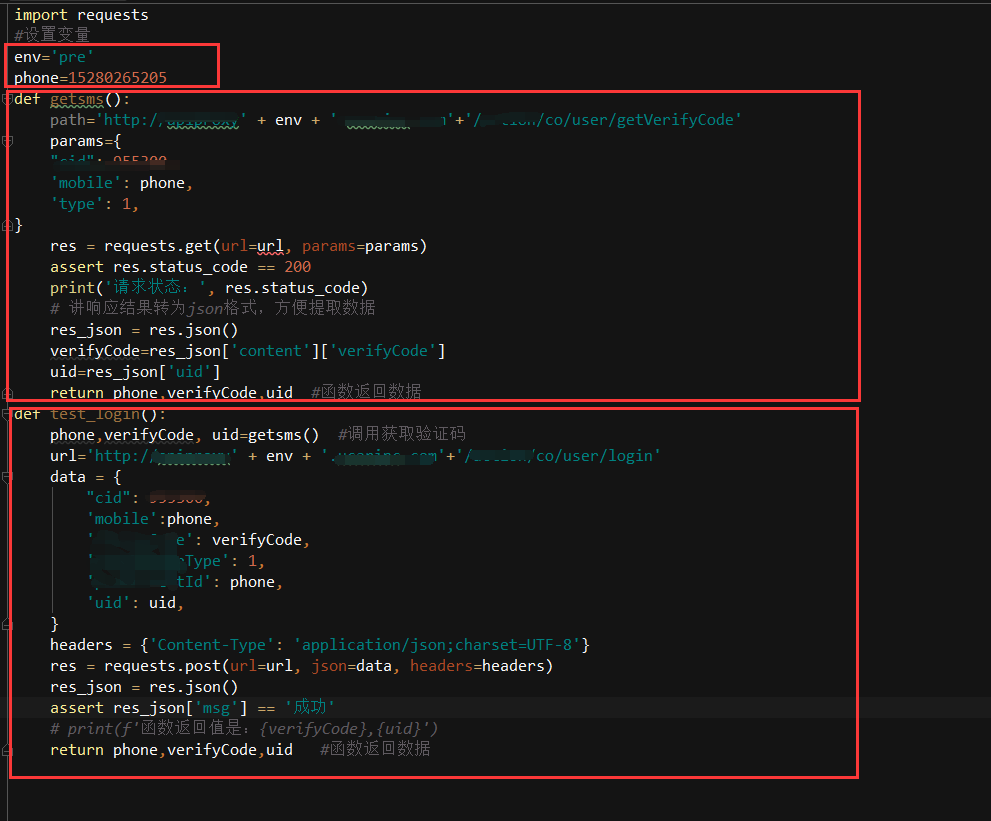Screen dimensions: 991x821
Task: Click 'headers=headers' argument in requests.post
Action: click(477, 666)
